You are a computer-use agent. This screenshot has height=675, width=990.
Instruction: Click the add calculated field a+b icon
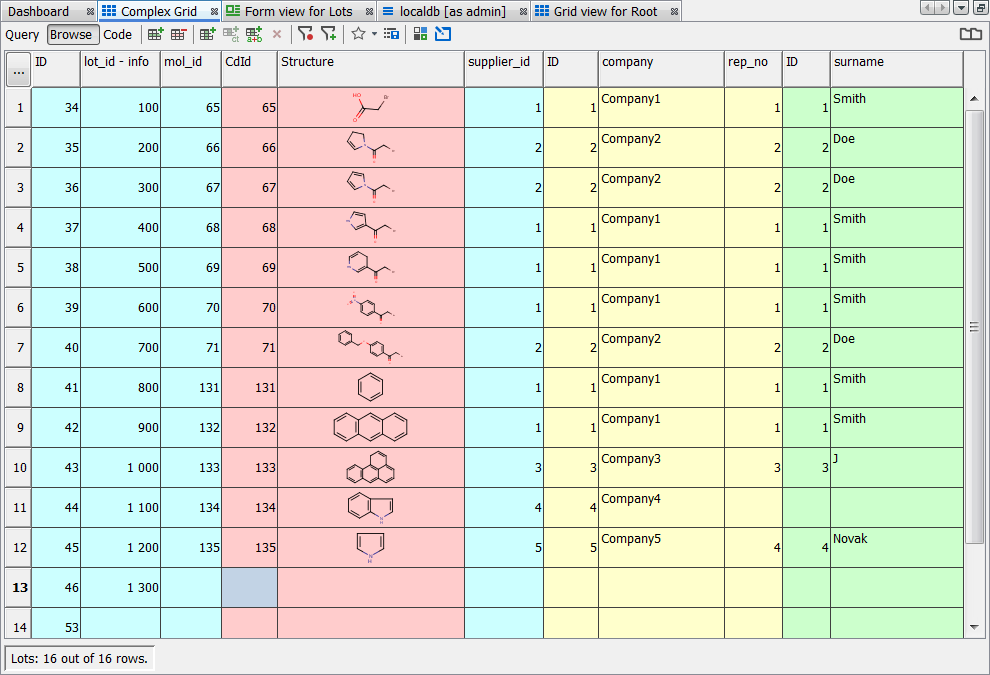tap(254, 34)
